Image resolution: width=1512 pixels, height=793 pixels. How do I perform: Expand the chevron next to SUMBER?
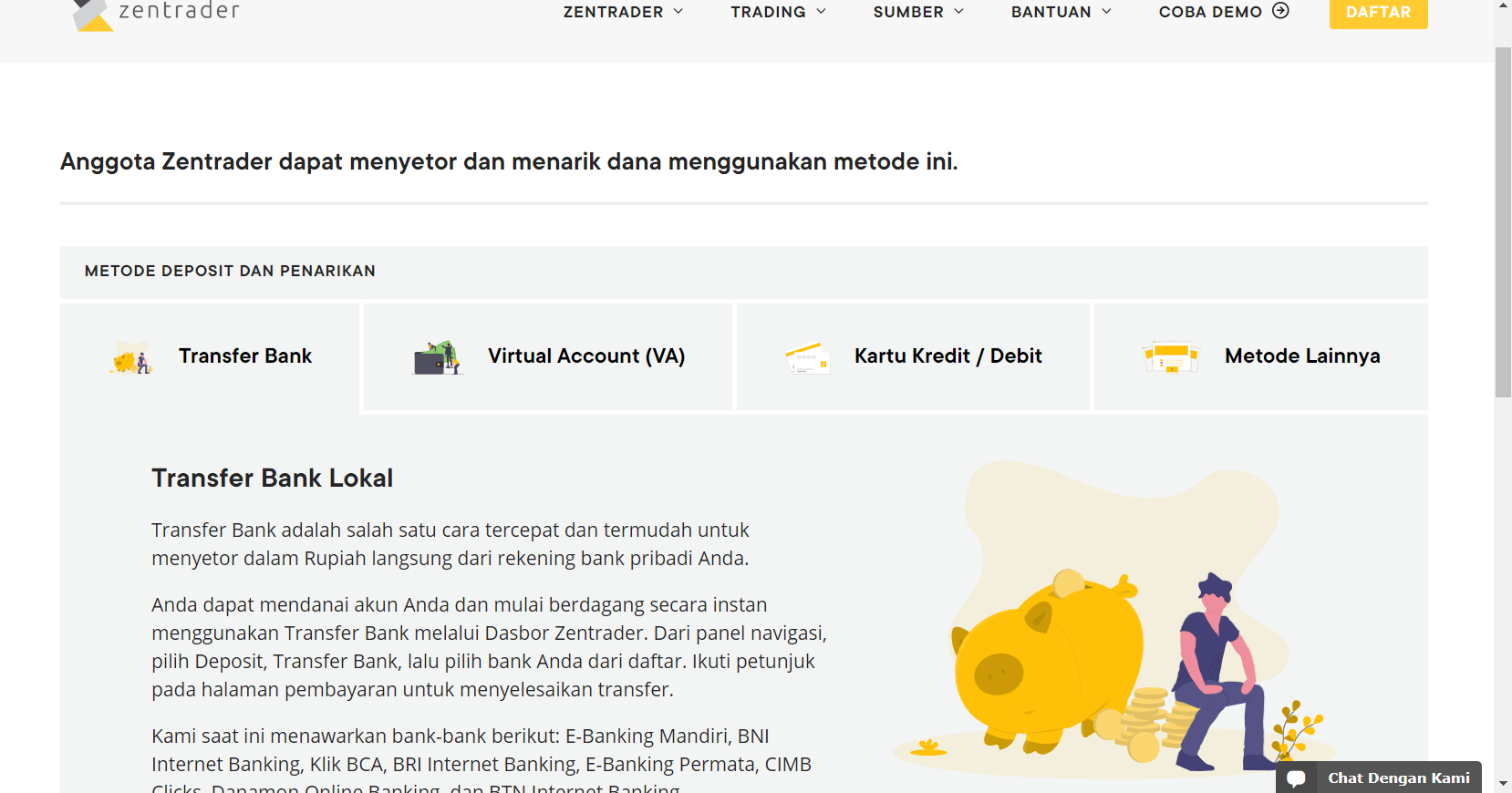pyautogui.click(x=958, y=12)
